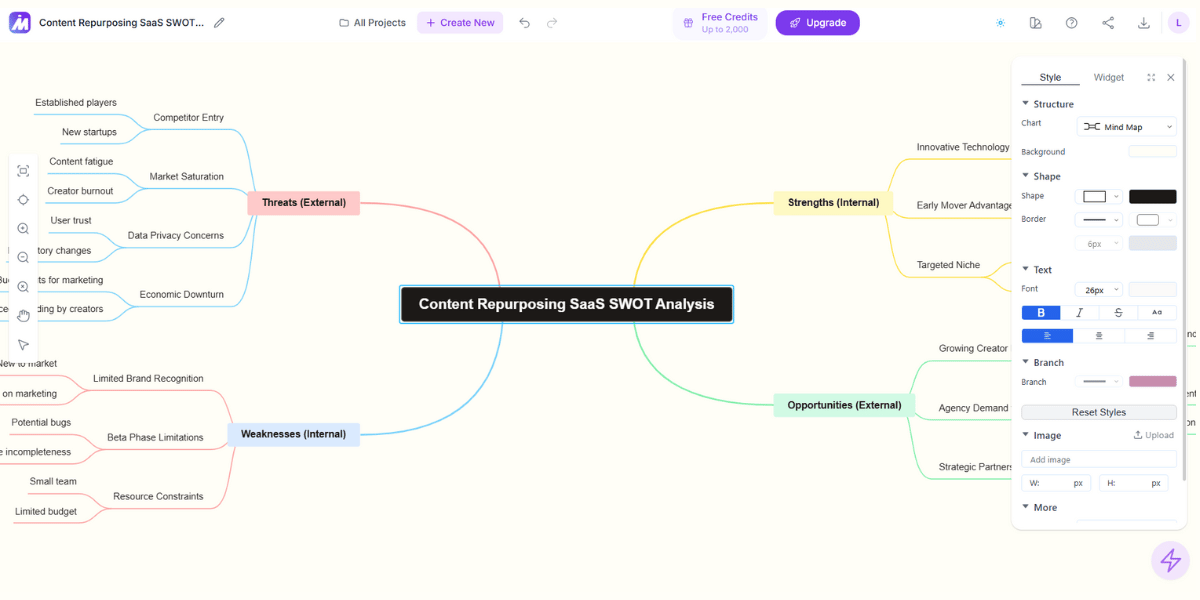
Task: Open the Branch line style dropdown
Action: tap(1100, 381)
